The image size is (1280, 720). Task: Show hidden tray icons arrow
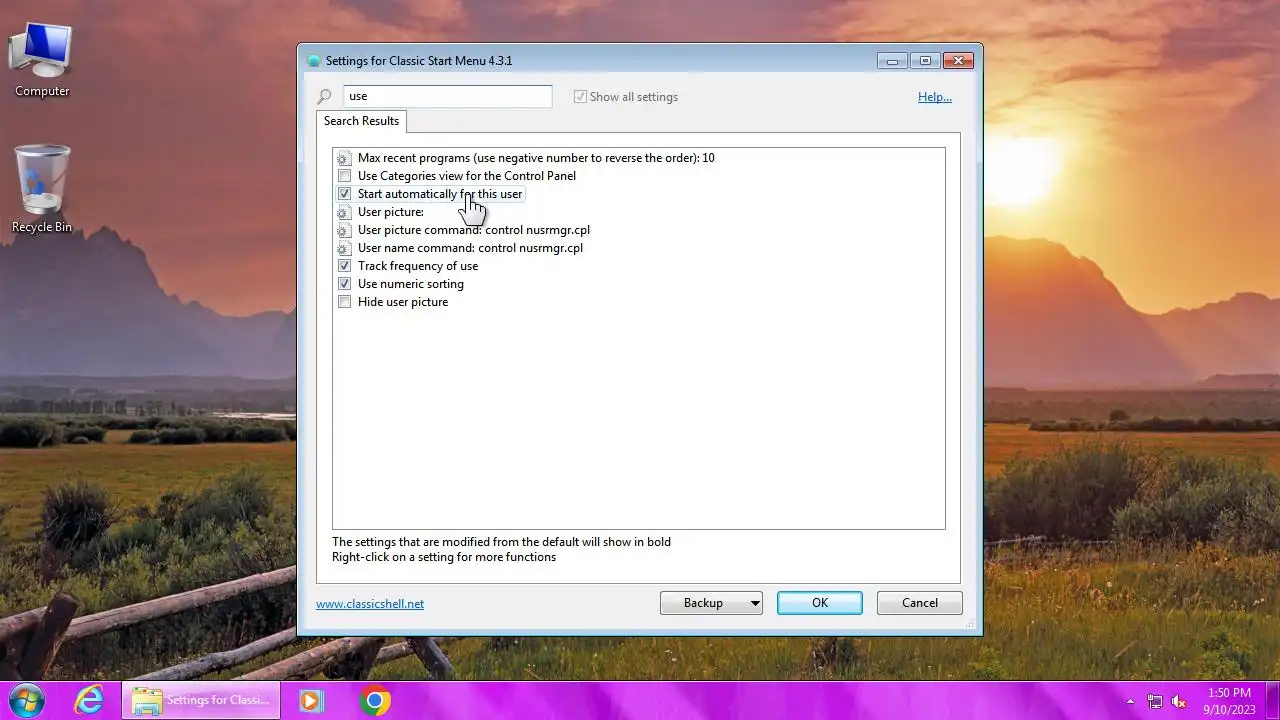pyautogui.click(x=1131, y=701)
